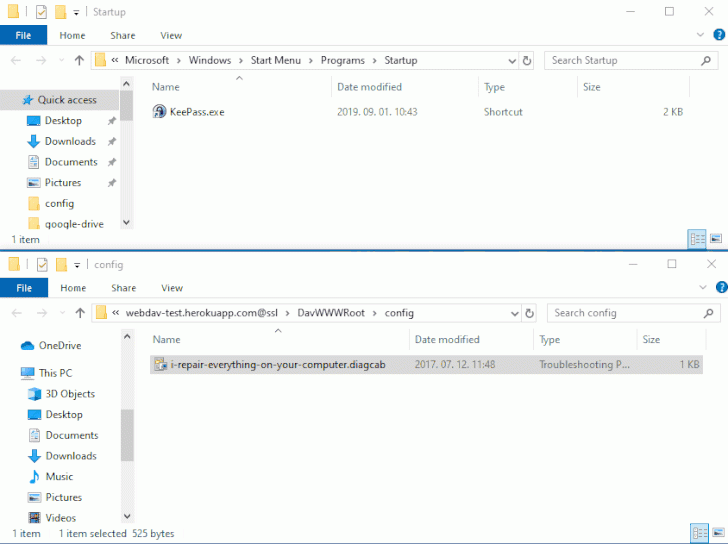Click This PC monitor icon in config window
This screenshot has width=728, height=544.
27,373
